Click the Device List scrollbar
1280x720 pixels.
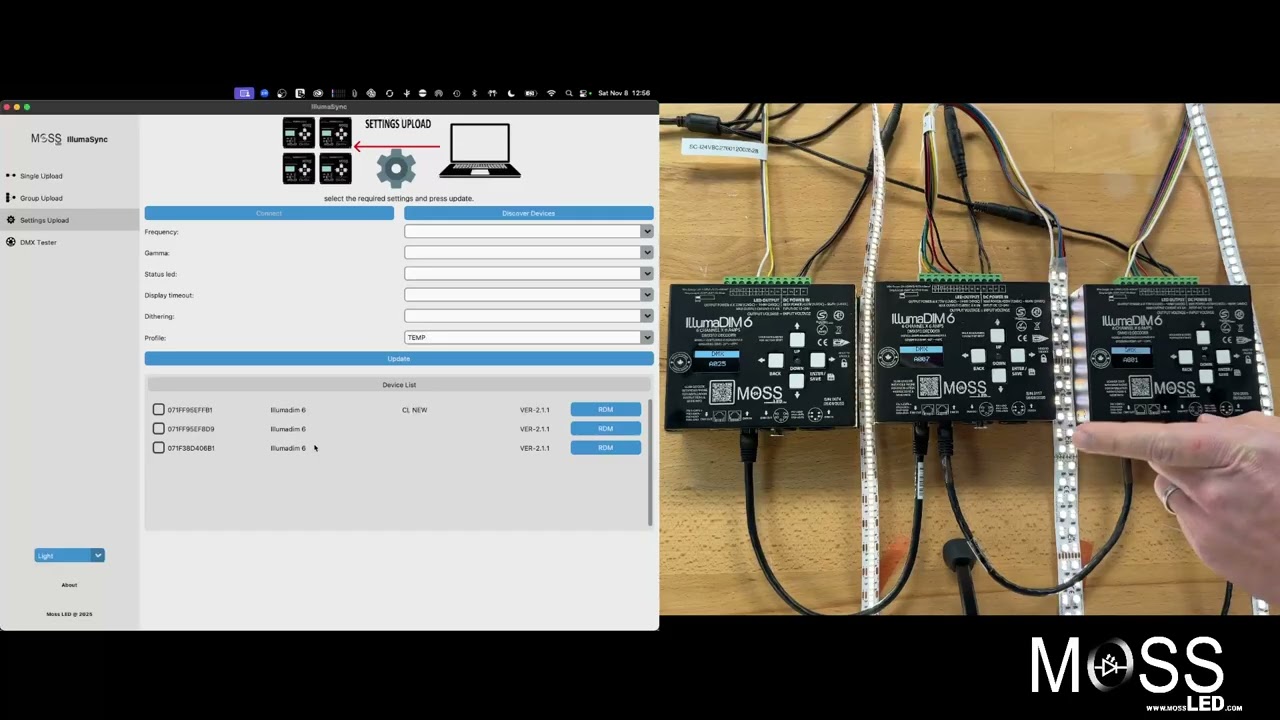pos(650,462)
